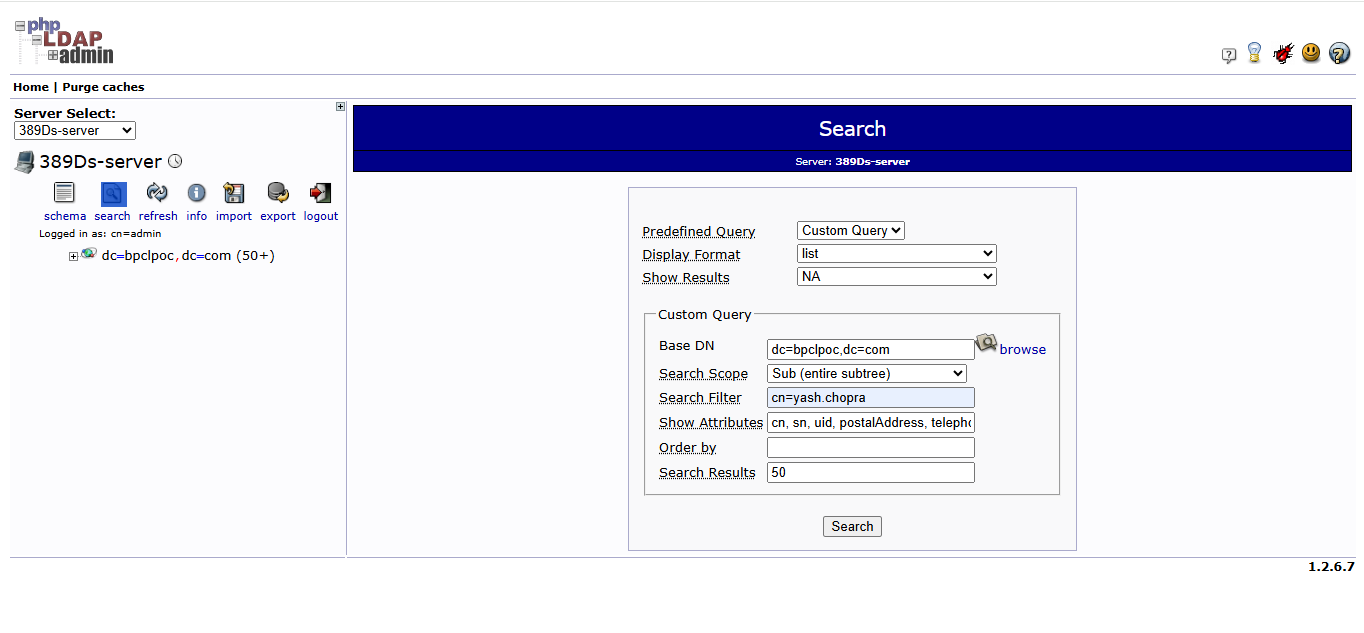The width and height of the screenshot is (1364, 633).
Task: Click the dc=bpclpoc tree entry icon
Action: coord(89,254)
